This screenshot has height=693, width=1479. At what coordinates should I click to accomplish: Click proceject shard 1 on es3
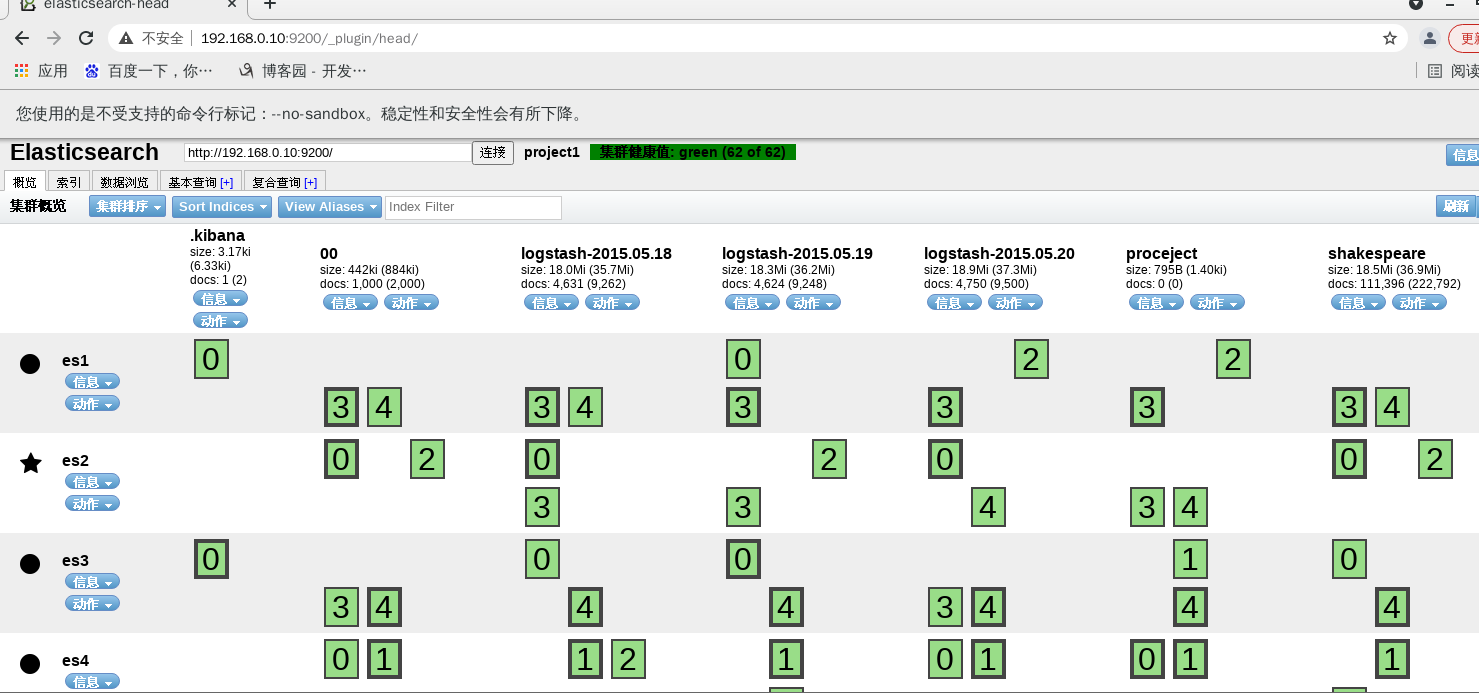pos(1189,559)
